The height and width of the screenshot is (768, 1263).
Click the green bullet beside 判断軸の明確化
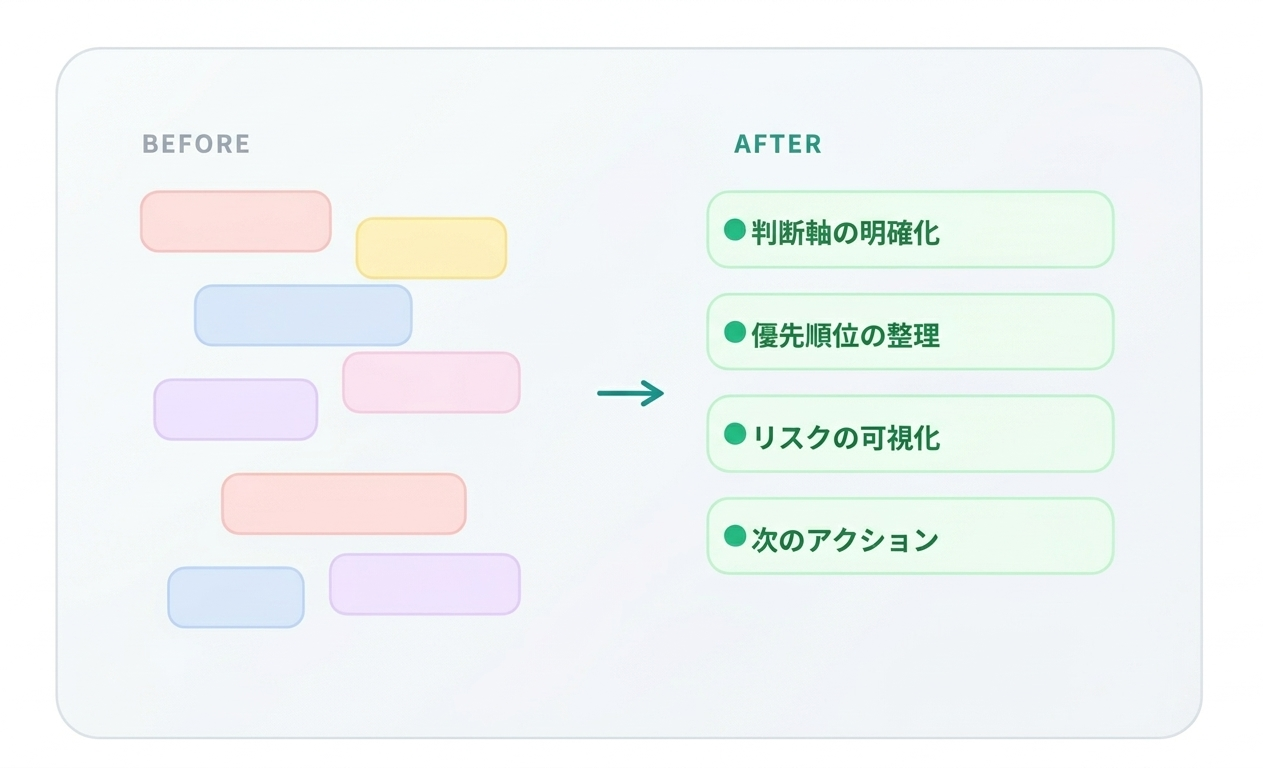[x=735, y=230]
